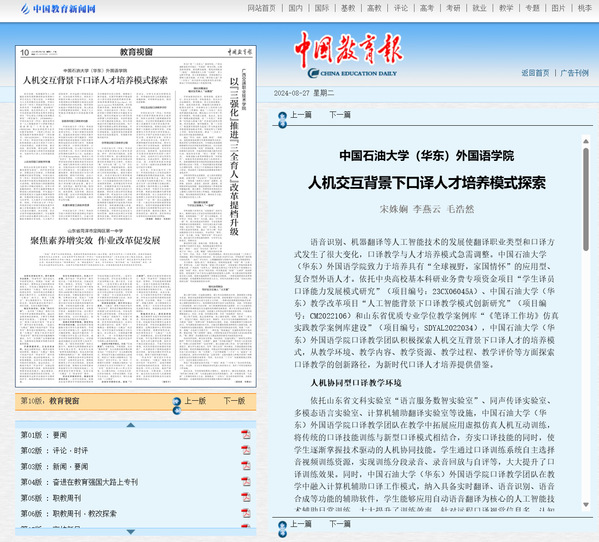
Task: Click current page label 第10版:教育视窗
Action: (50, 401)
